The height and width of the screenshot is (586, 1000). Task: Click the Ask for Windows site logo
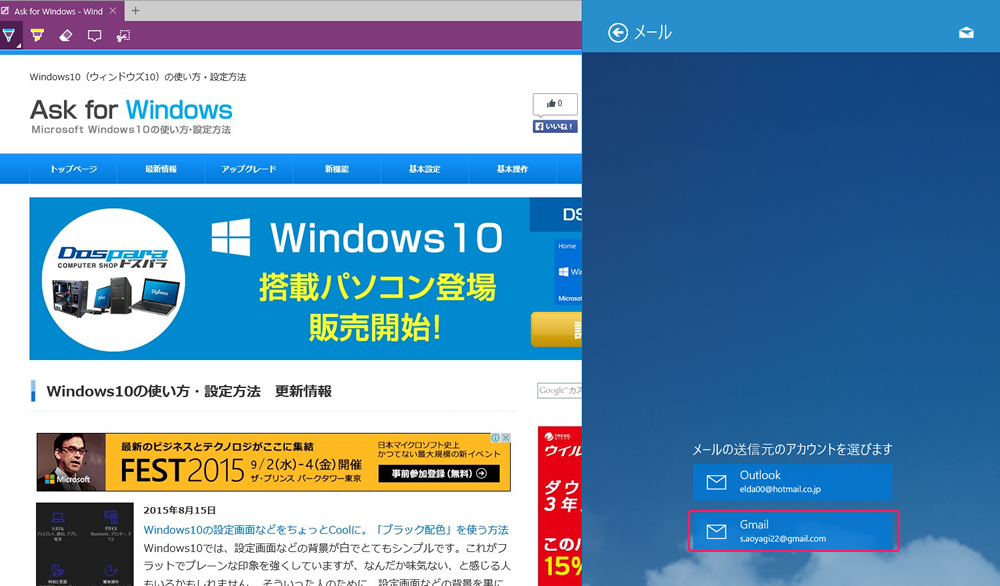click(131, 115)
